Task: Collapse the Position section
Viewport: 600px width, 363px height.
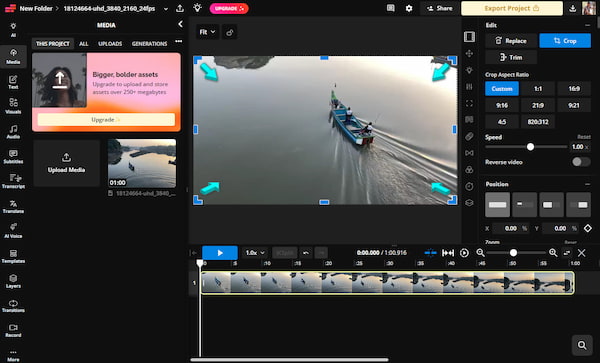Action: (x=587, y=184)
